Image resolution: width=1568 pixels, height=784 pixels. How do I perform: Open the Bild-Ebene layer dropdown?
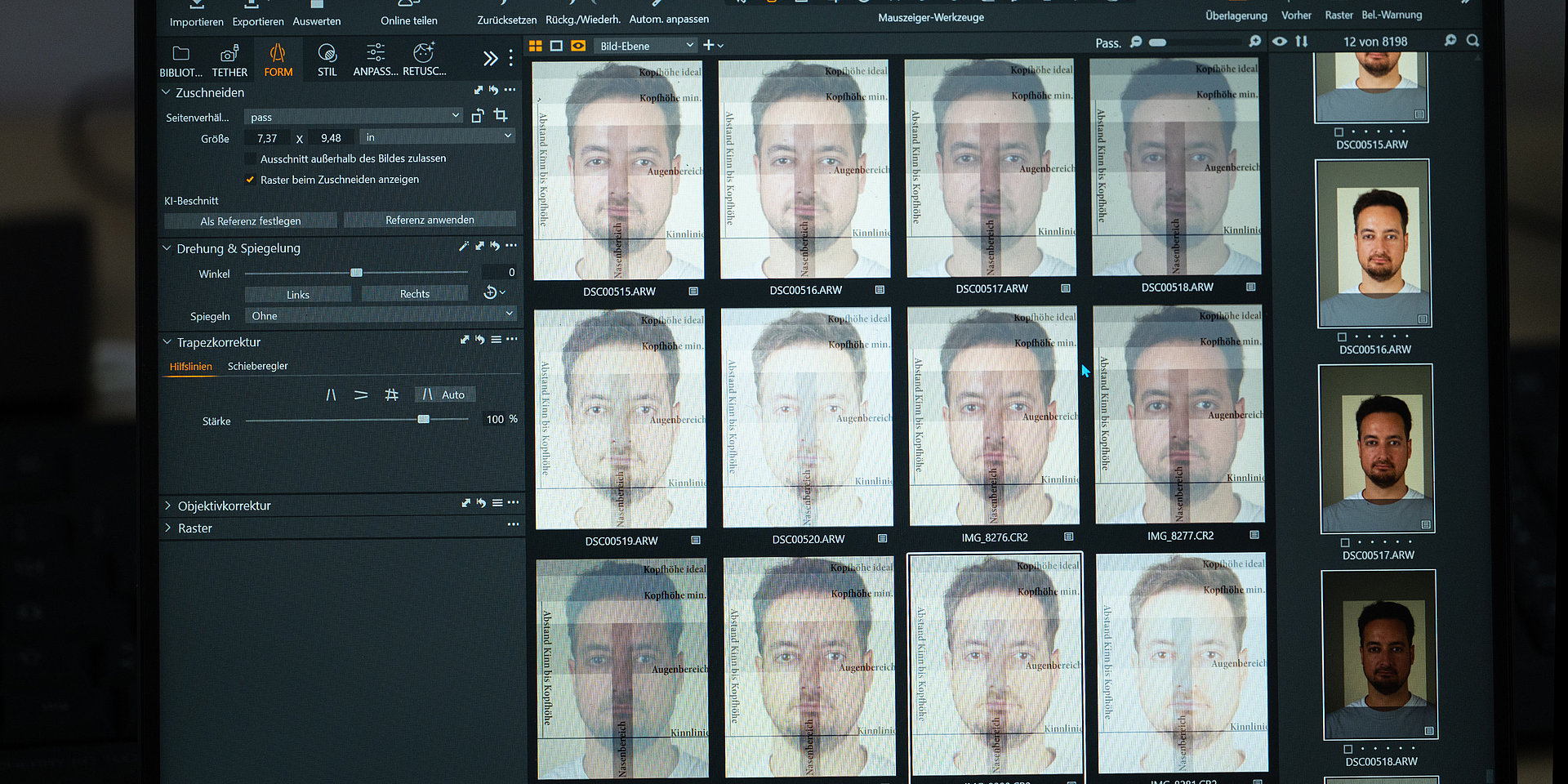(645, 46)
